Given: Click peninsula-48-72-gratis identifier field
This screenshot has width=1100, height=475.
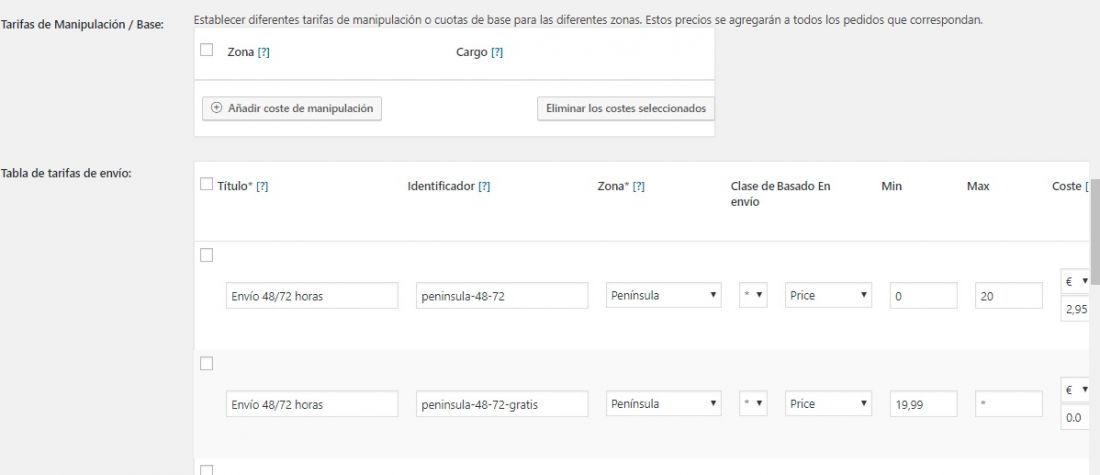Looking at the screenshot, I should (502, 404).
